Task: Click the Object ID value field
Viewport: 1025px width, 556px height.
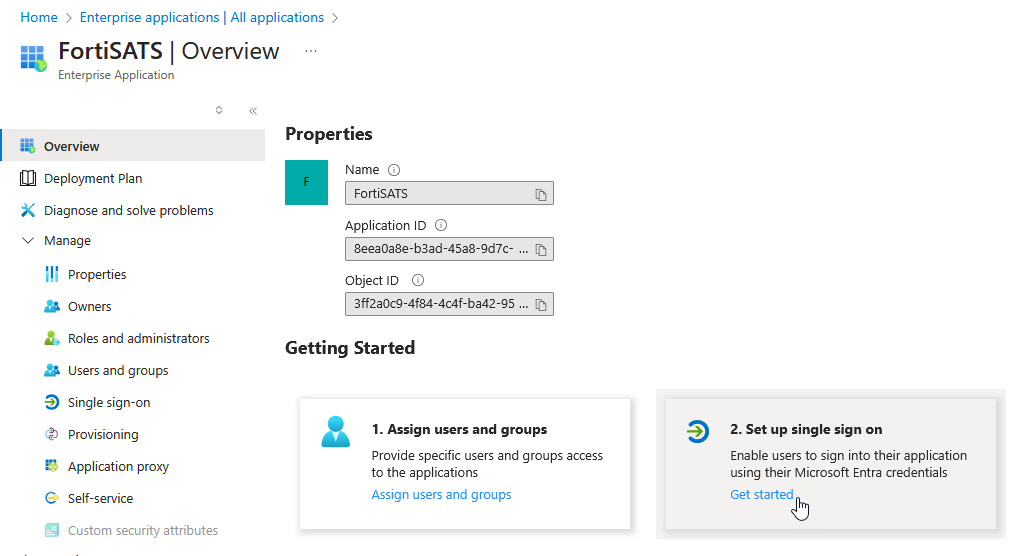Action: [x=449, y=304]
